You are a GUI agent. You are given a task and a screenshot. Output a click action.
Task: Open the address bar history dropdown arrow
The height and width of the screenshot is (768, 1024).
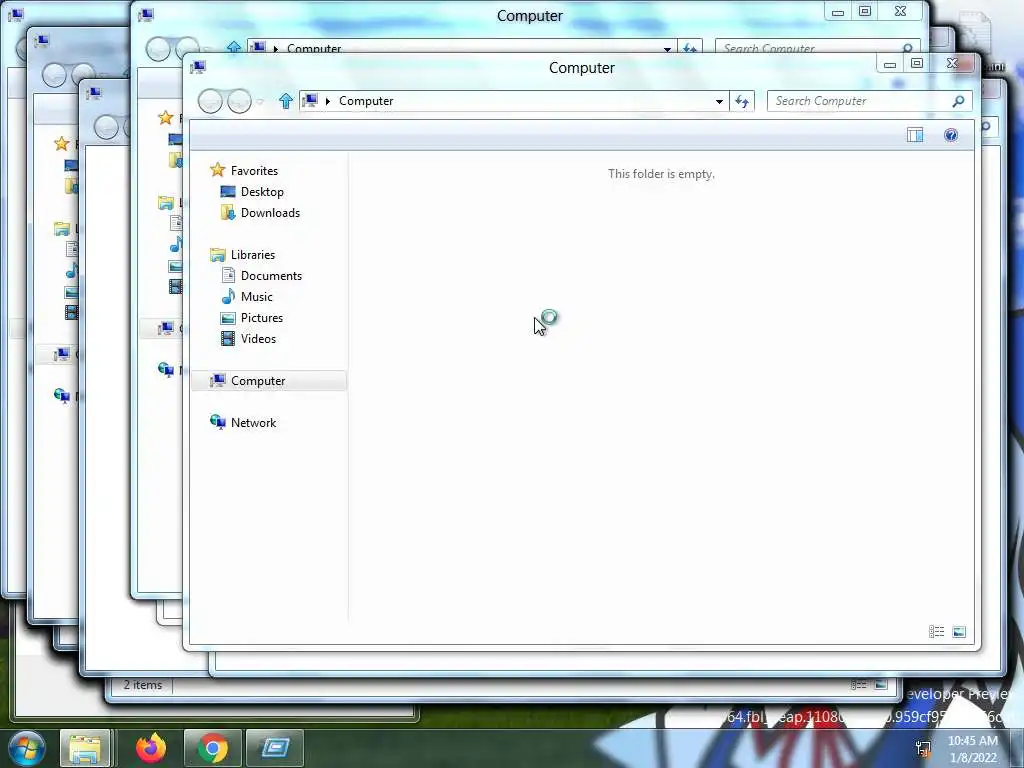click(x=719, y=101)
